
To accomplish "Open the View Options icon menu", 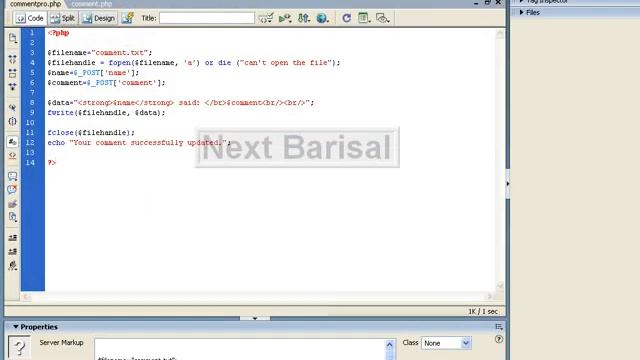I will 364,18.
